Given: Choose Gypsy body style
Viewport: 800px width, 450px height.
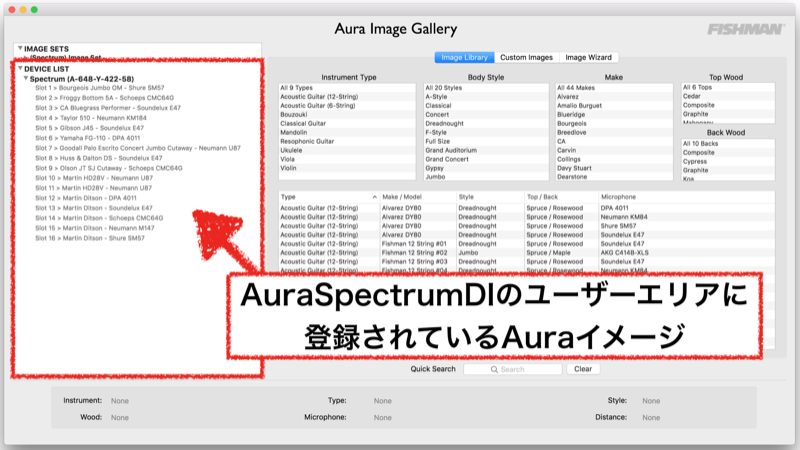Looking at the screenshot, I should click(486, 168).
